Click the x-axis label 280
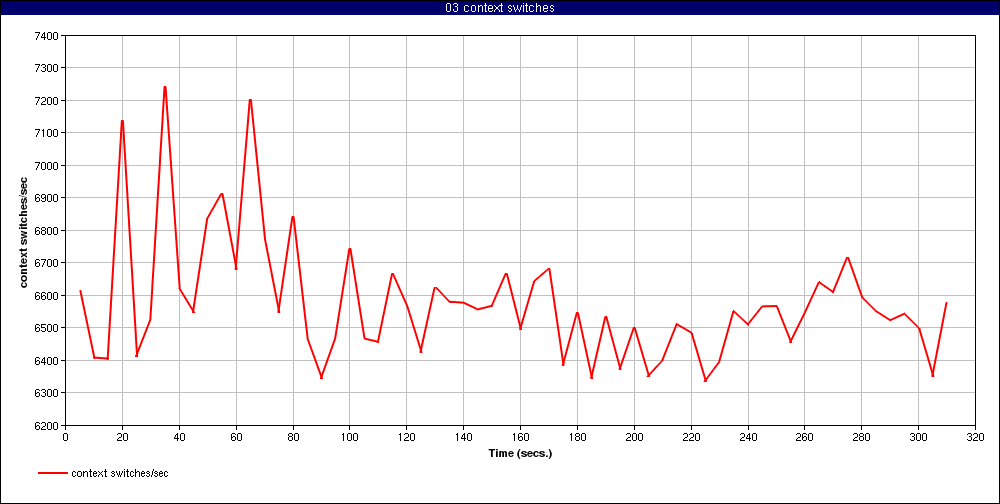This screenshot has height=504, width=1000. pos(862,437)
